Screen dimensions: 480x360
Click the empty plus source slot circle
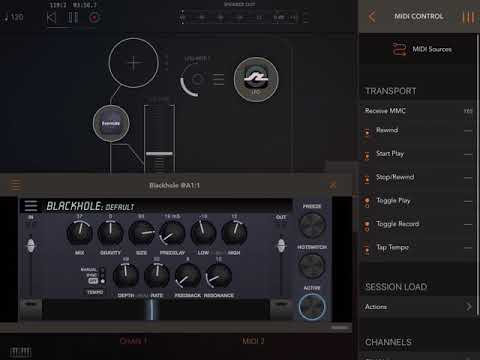tap(133, 63)
